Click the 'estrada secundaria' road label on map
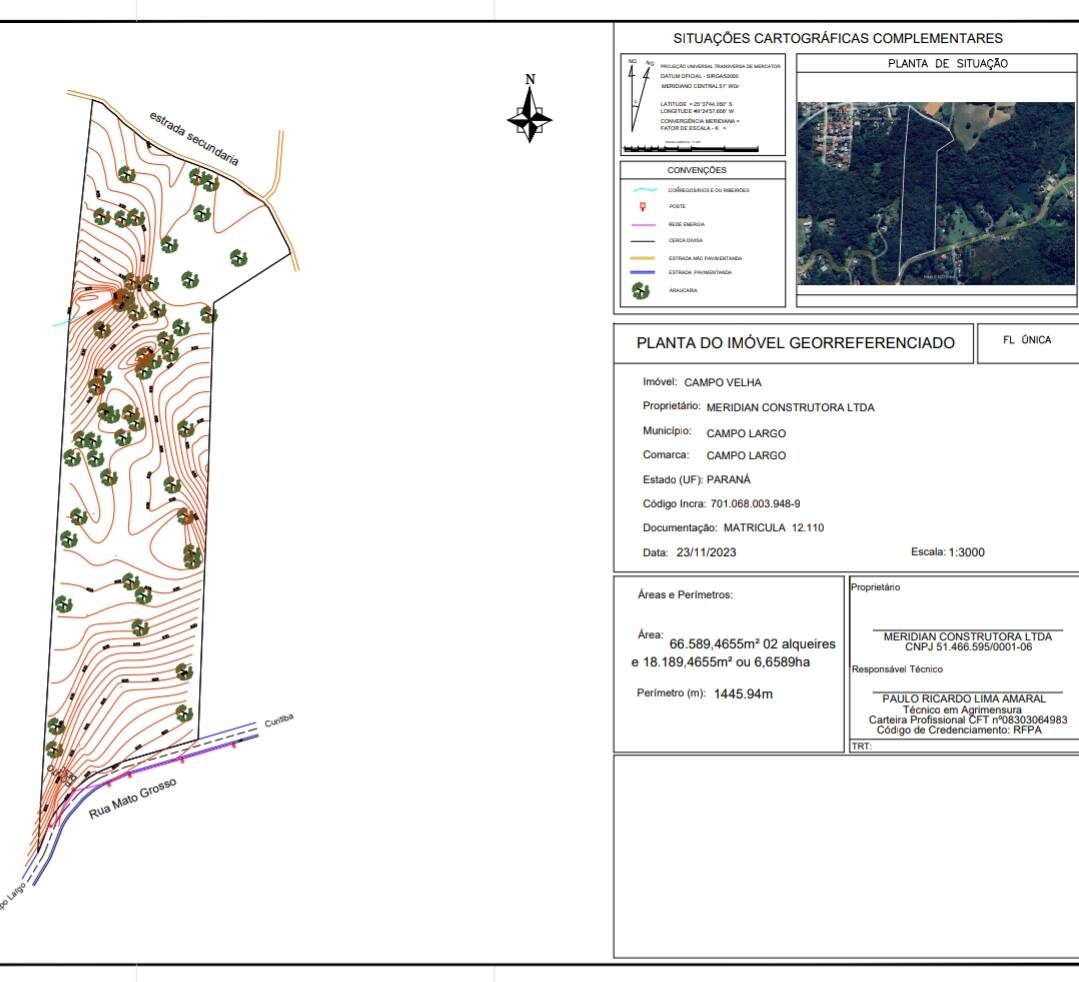The width and height of the screenshot is (1079, 982). [194, 139]
